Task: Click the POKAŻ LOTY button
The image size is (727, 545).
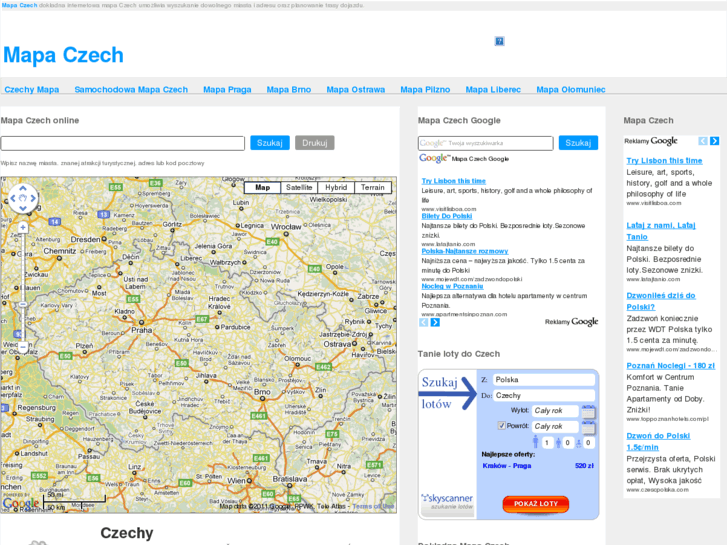Action: click(x=536, y=504)
